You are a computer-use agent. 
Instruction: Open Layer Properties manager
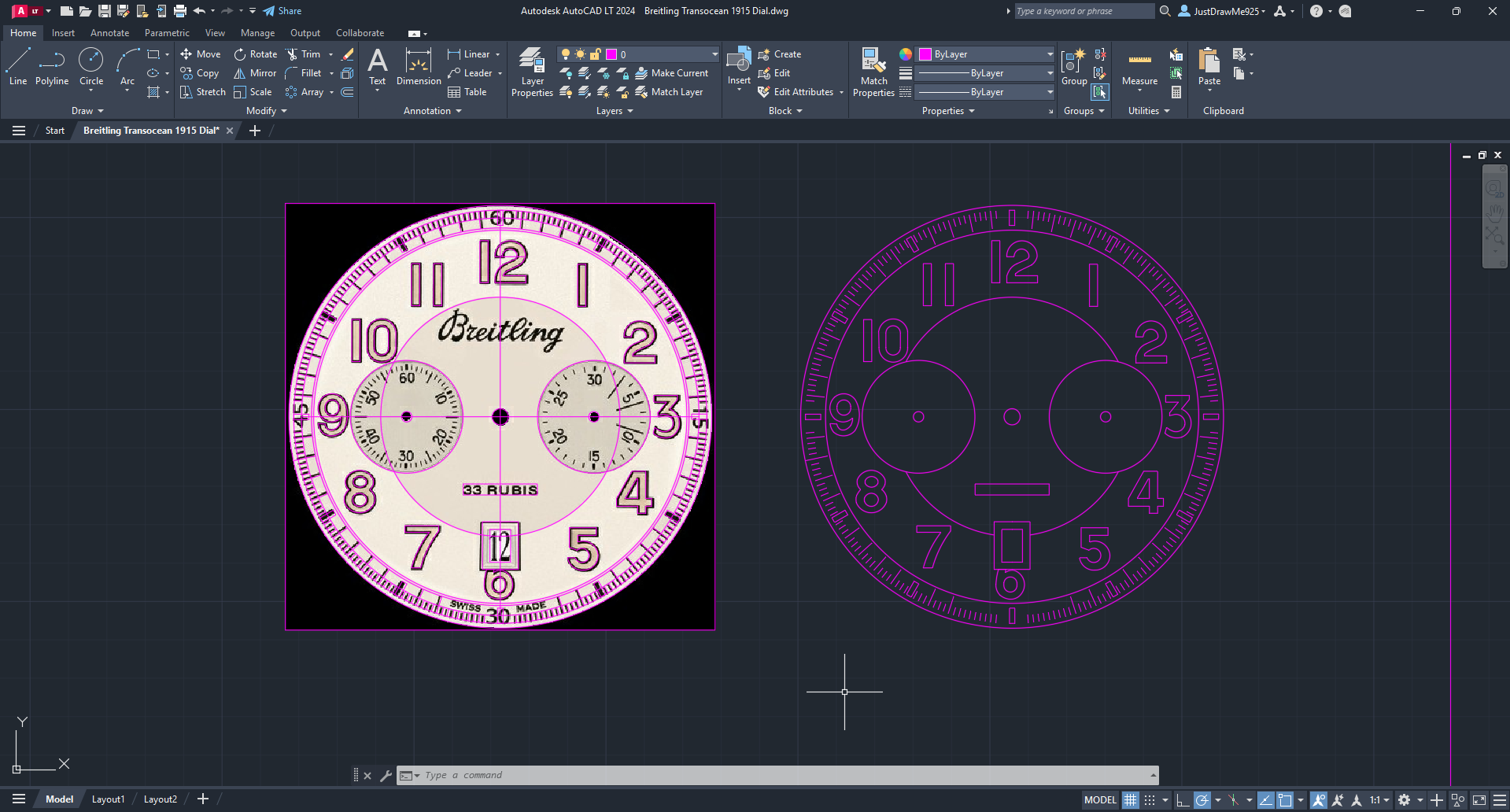click(x=533, y=72)
